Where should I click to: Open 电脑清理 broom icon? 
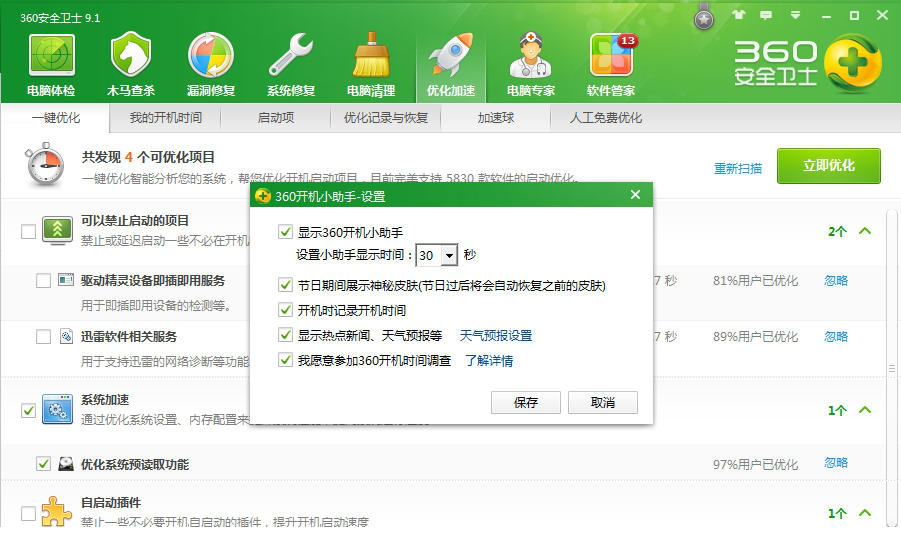click(371, 55)
